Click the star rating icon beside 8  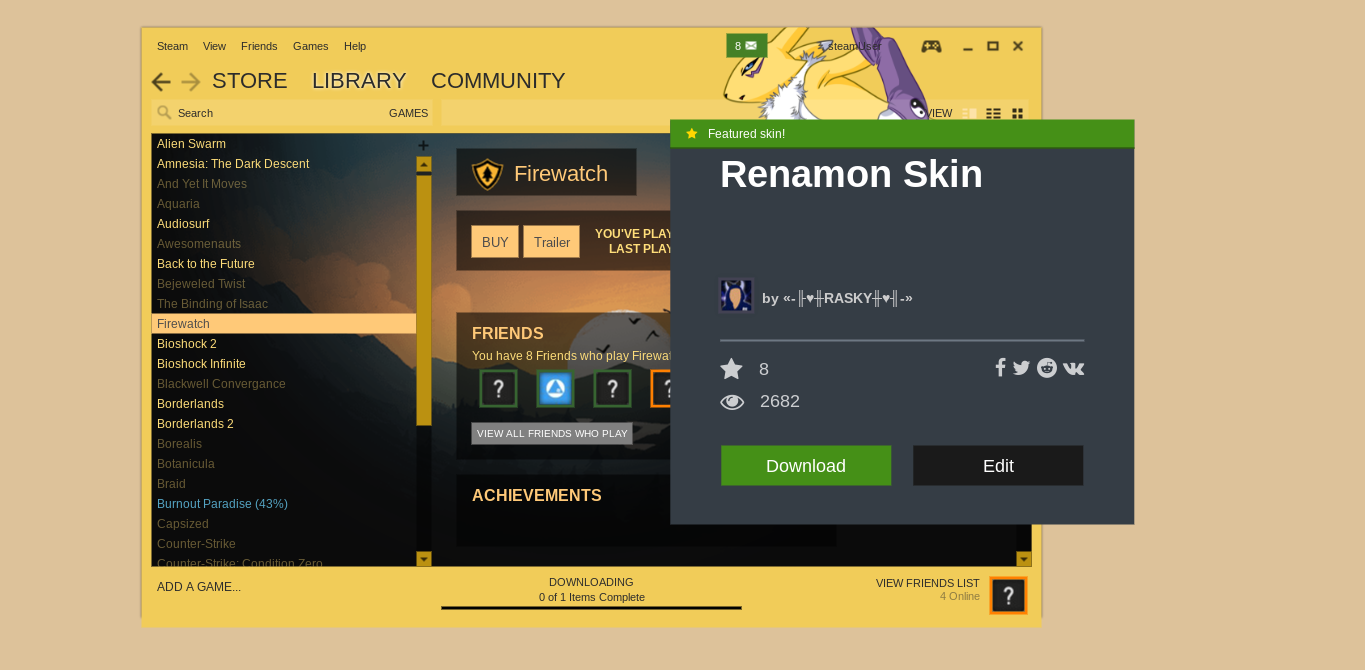731,369
